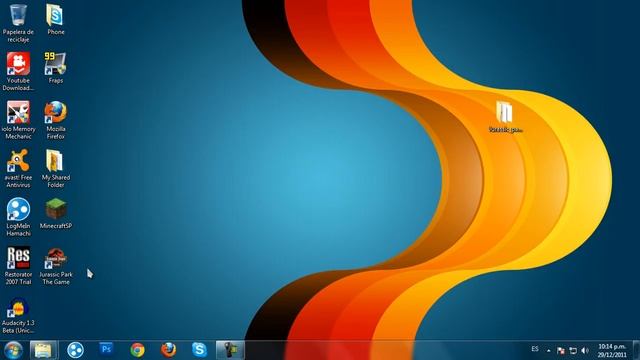Launch Google Chrome from the taskbar
This screenshot has width=640, height=360.
137,350
